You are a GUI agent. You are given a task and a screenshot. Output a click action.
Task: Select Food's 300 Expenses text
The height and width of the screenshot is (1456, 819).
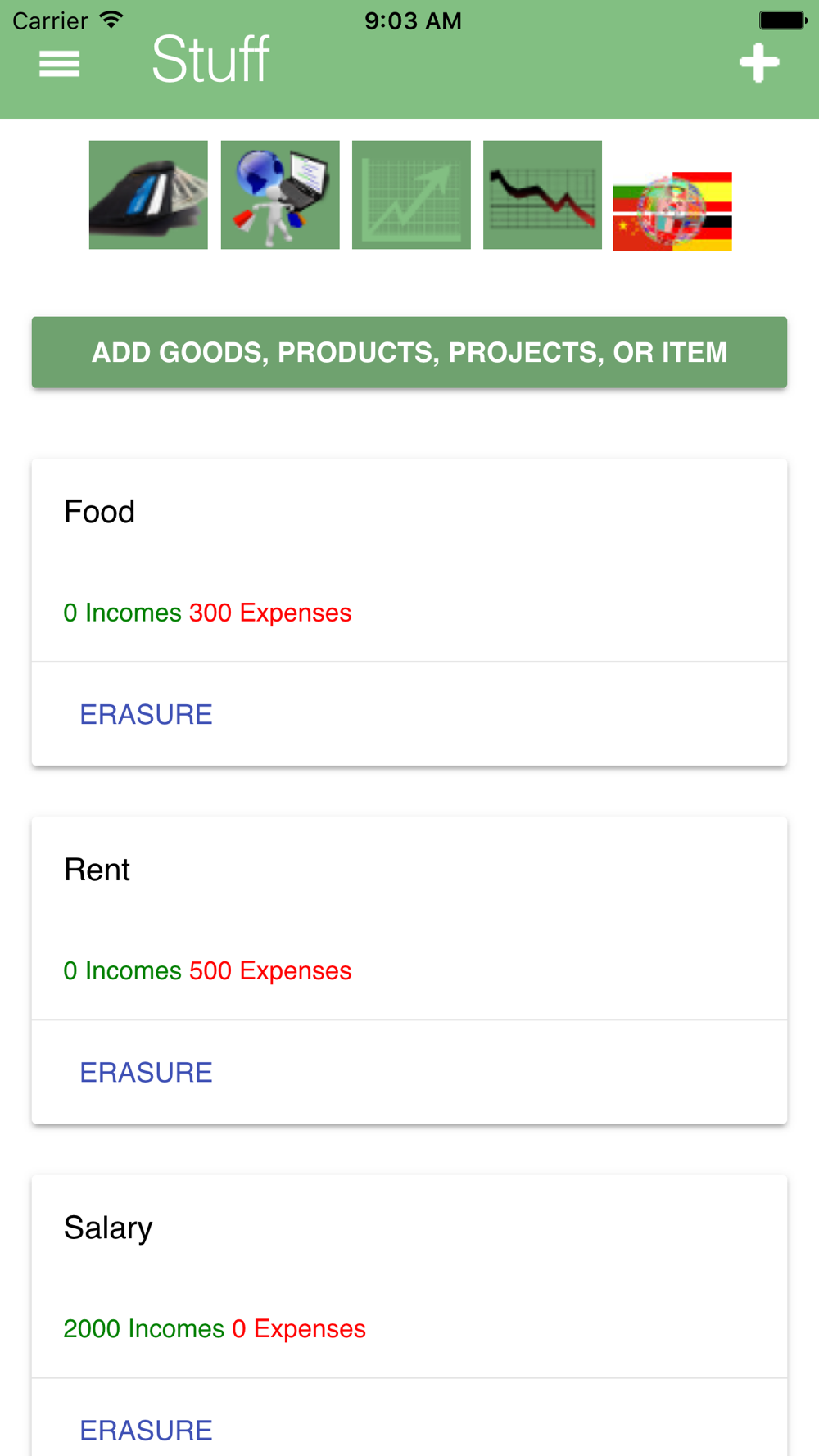click(270, 613)
